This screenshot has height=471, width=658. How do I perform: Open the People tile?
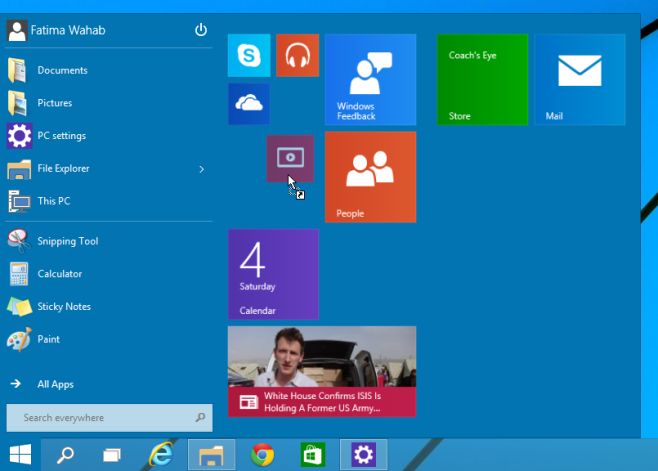point(370,177)
